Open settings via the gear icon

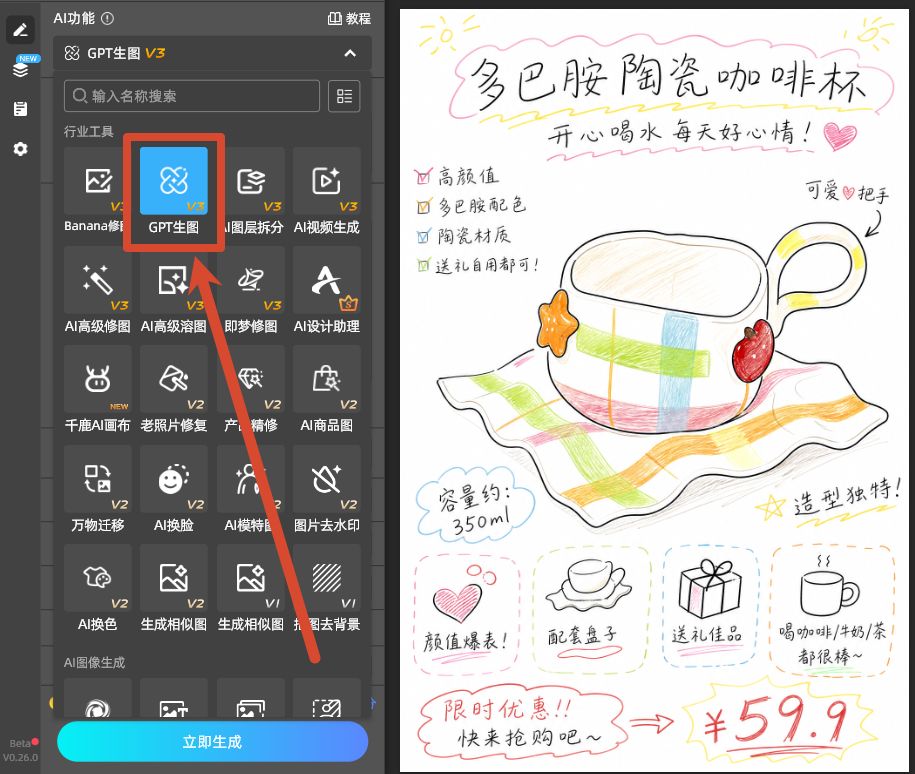coord(20,149)
